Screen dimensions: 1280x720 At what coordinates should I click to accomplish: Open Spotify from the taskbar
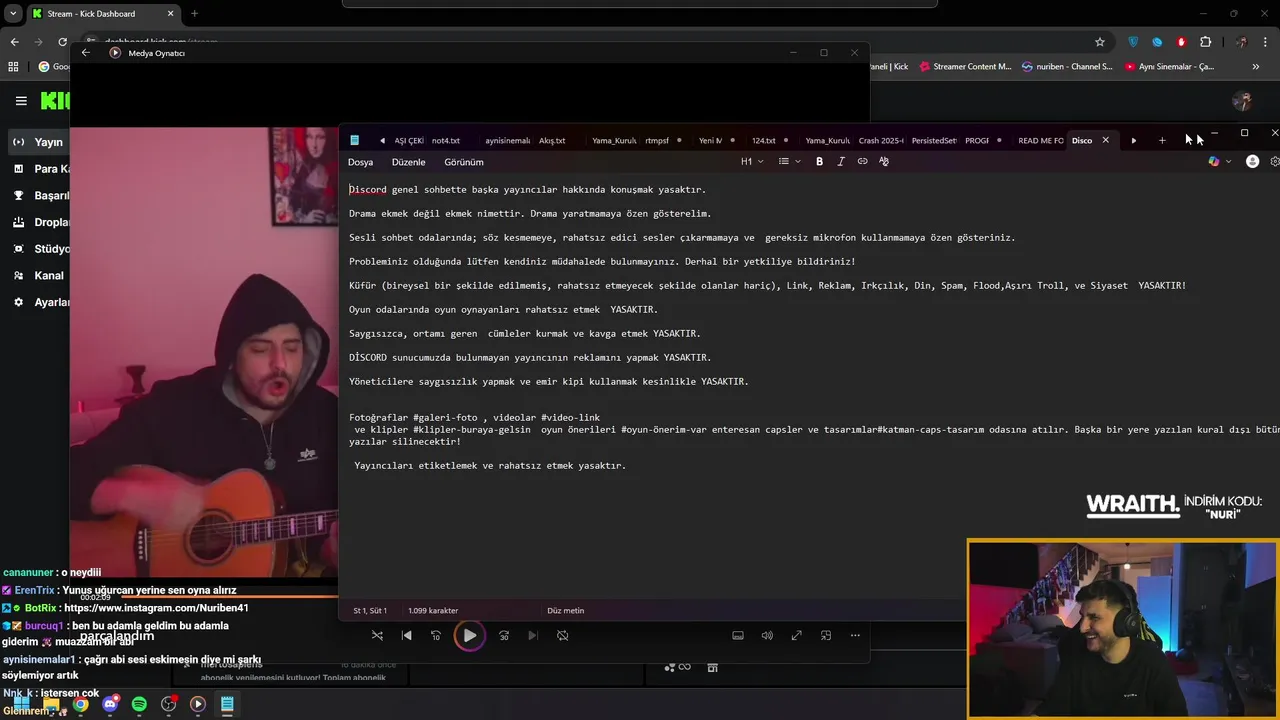[139, 704]
